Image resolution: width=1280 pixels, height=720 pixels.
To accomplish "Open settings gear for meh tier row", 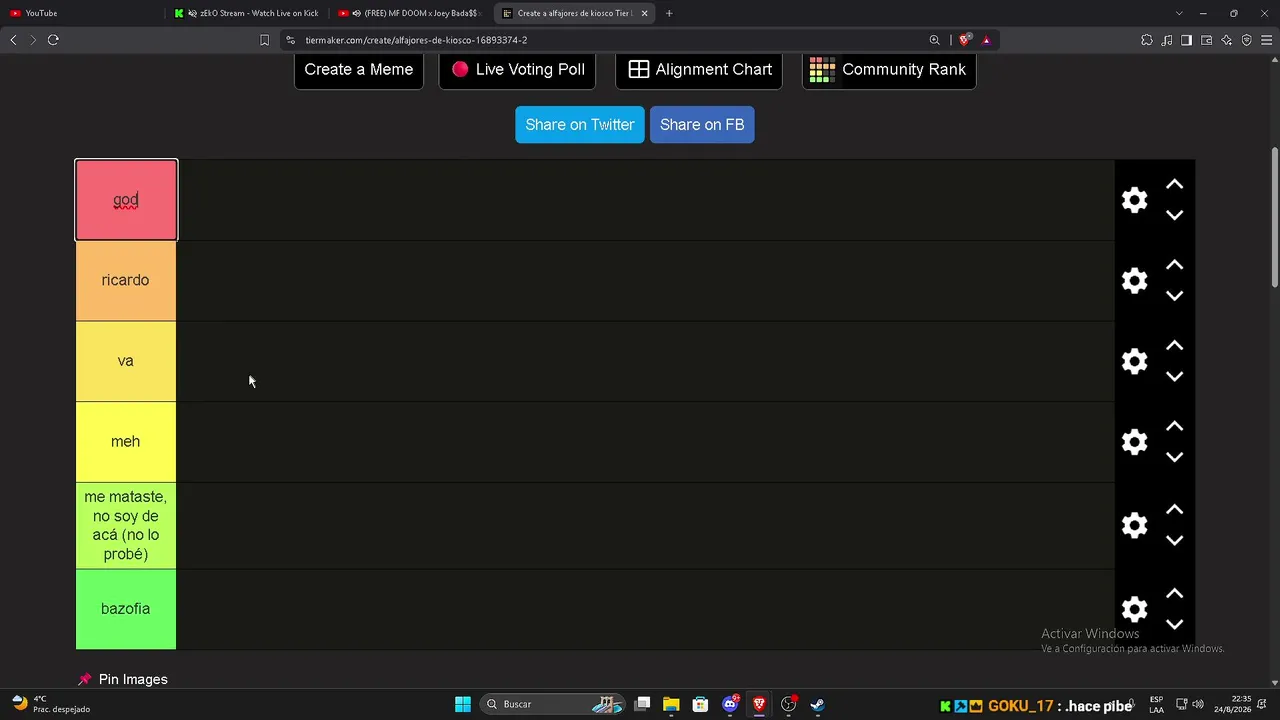I will pos(1134,442).
